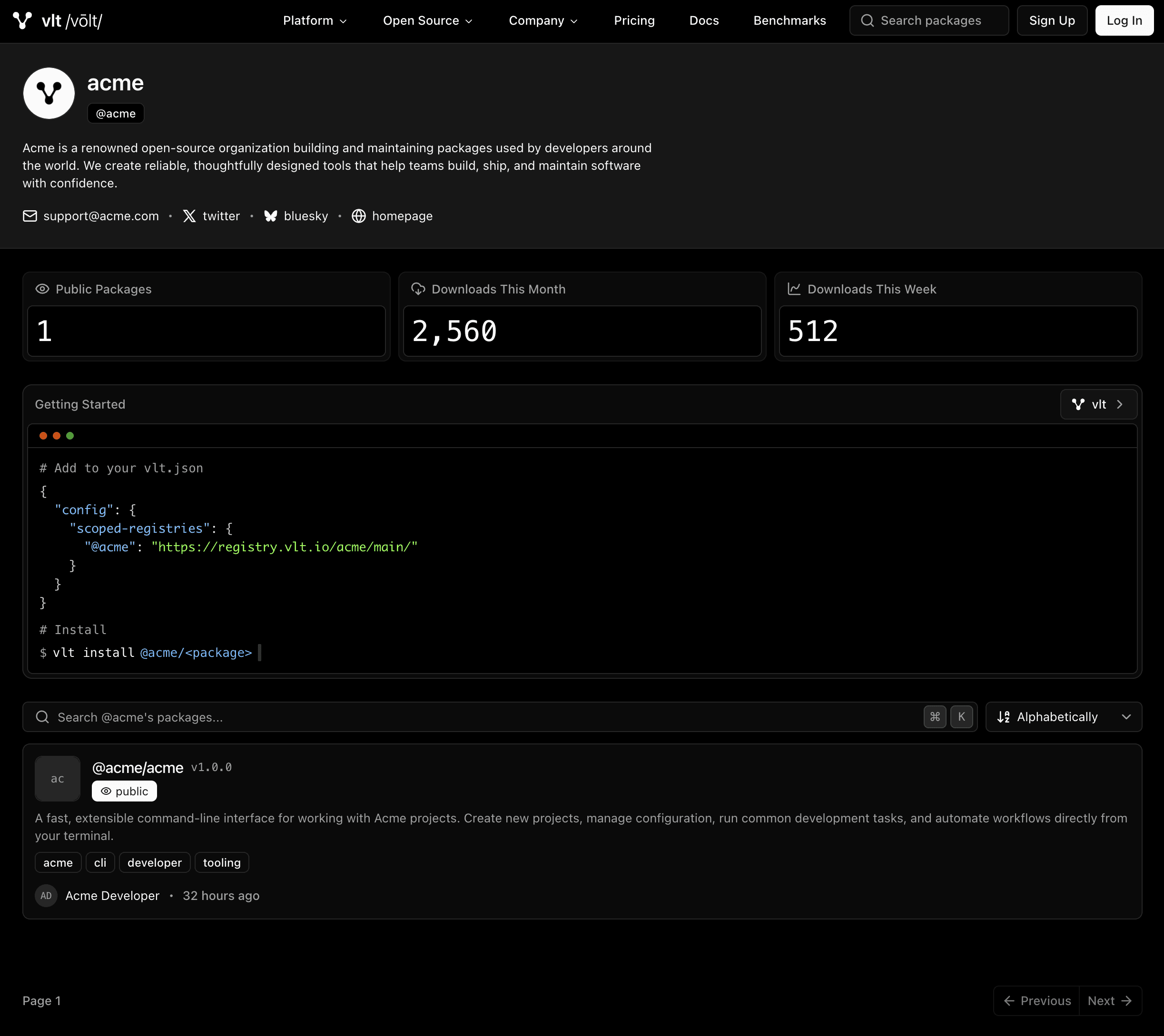The width and height of the screenshot is (1164, 1036).
Task: Open the Docs page
Action: coord(704,20)
